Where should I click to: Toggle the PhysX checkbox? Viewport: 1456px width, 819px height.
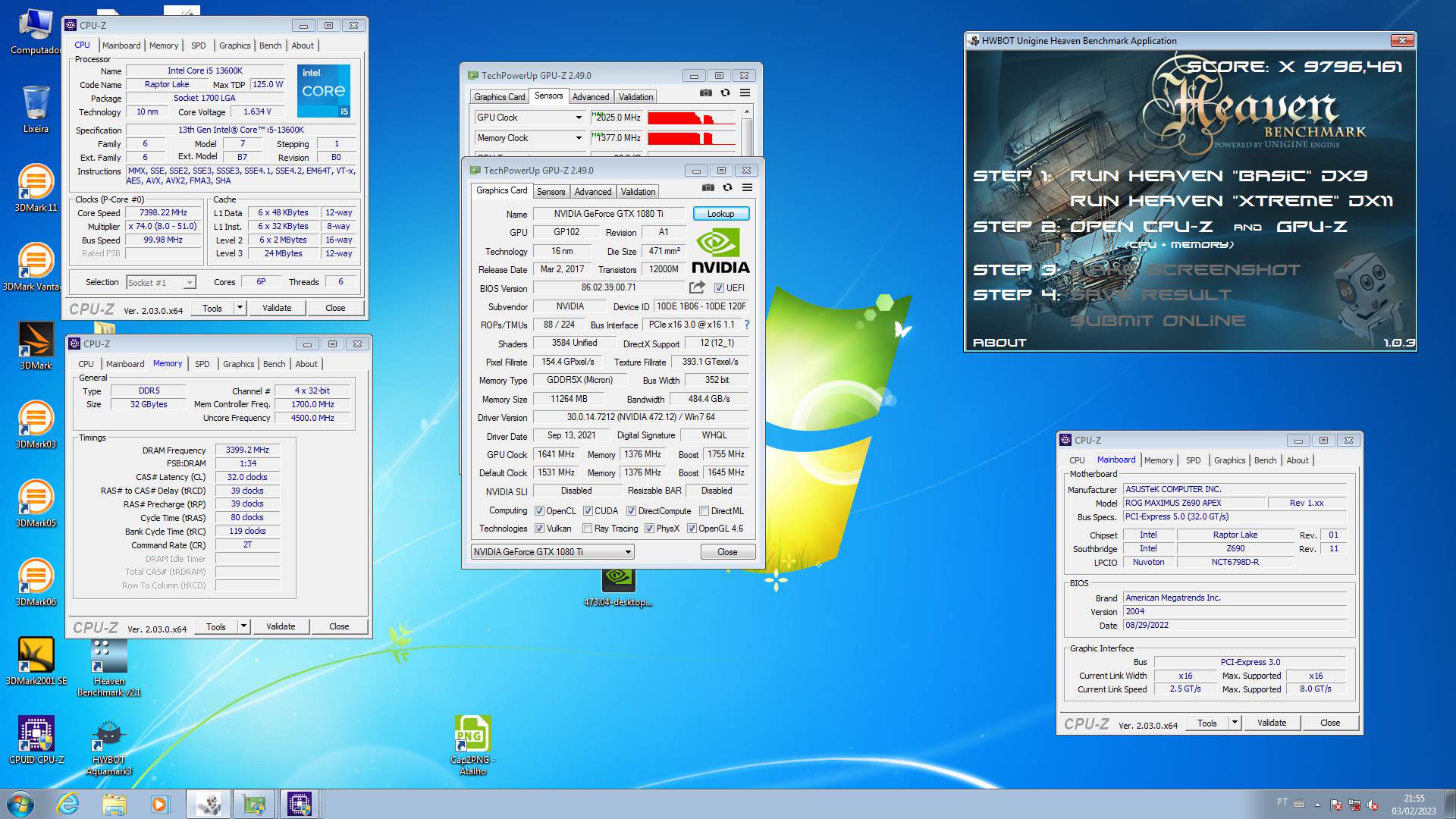pyautogui.click(x=649, y=529)
